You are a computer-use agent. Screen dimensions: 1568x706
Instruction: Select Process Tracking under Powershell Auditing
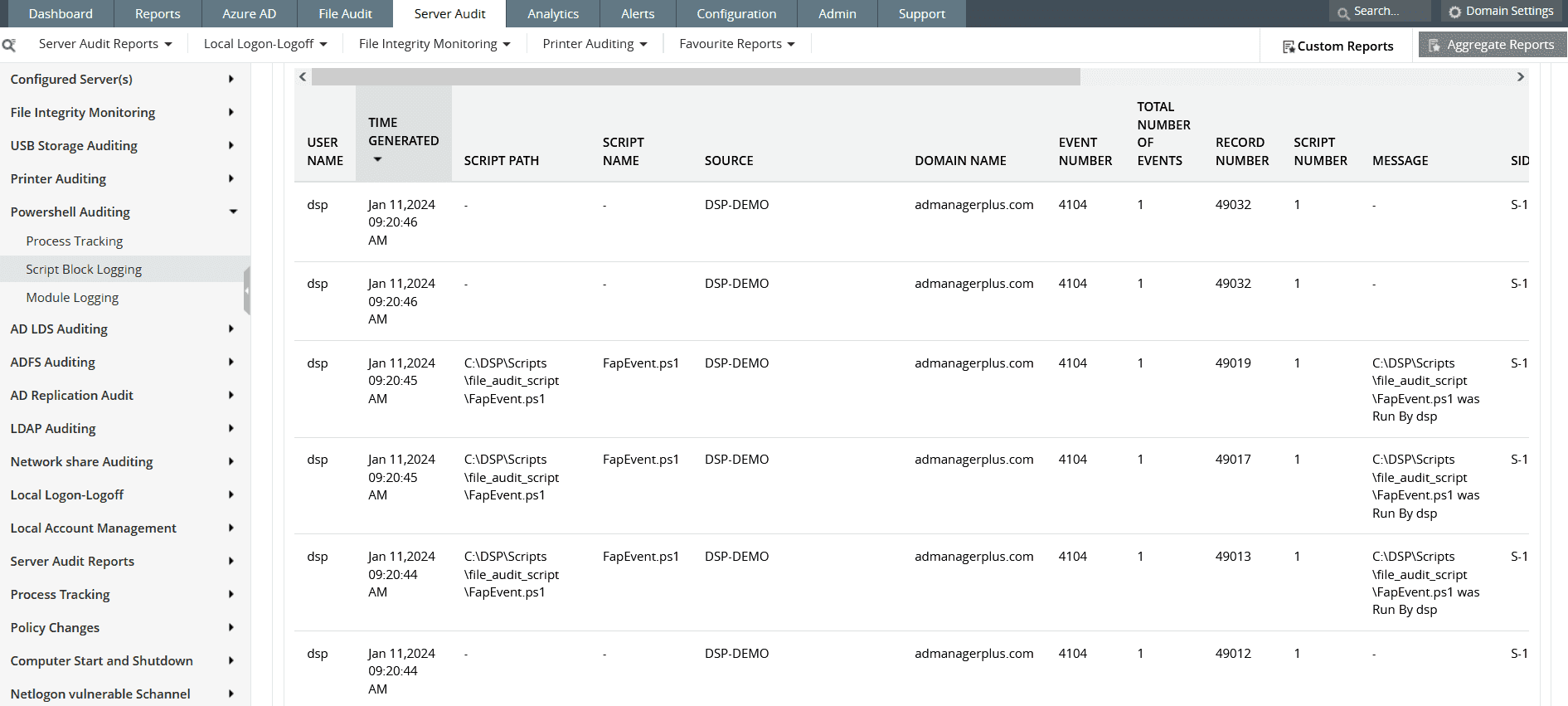74,241
